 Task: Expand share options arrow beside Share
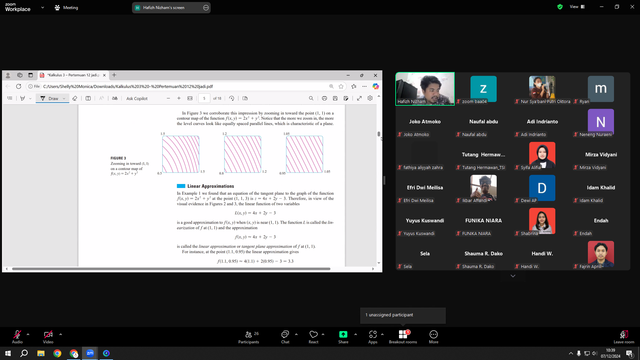[355, 334]
